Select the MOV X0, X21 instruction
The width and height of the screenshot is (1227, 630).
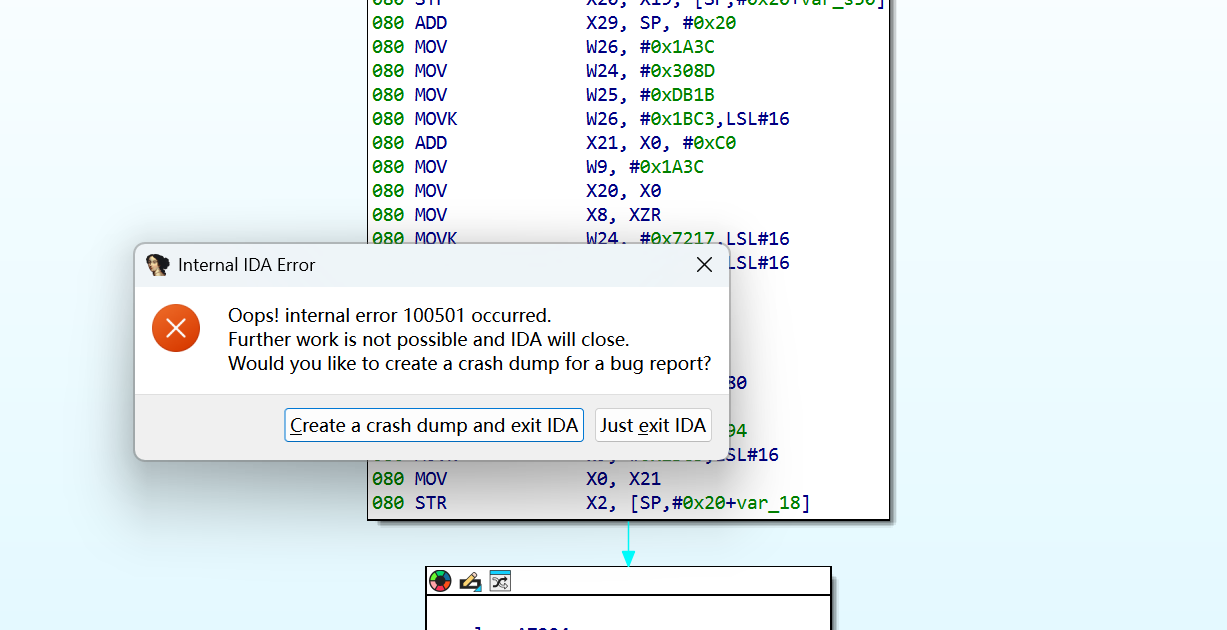coord(516,479)
